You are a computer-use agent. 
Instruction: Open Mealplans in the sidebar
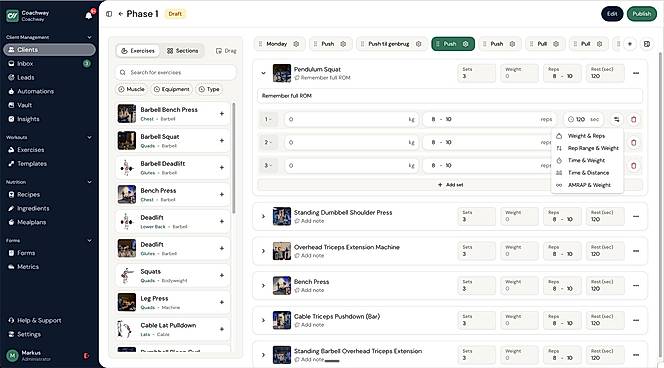tap(49, 222)
